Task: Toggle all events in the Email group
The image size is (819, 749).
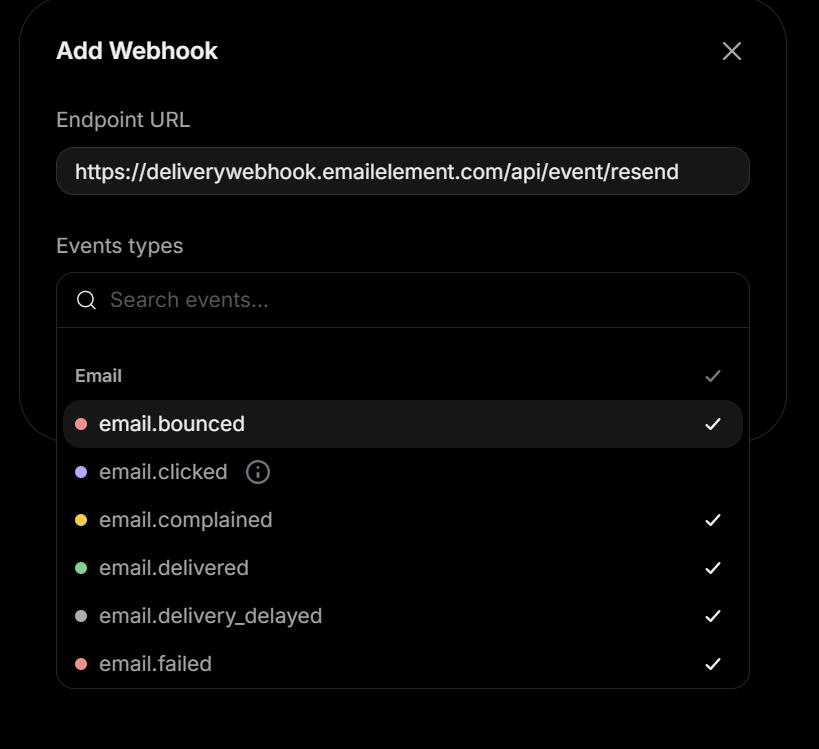Action: (712, 376)
